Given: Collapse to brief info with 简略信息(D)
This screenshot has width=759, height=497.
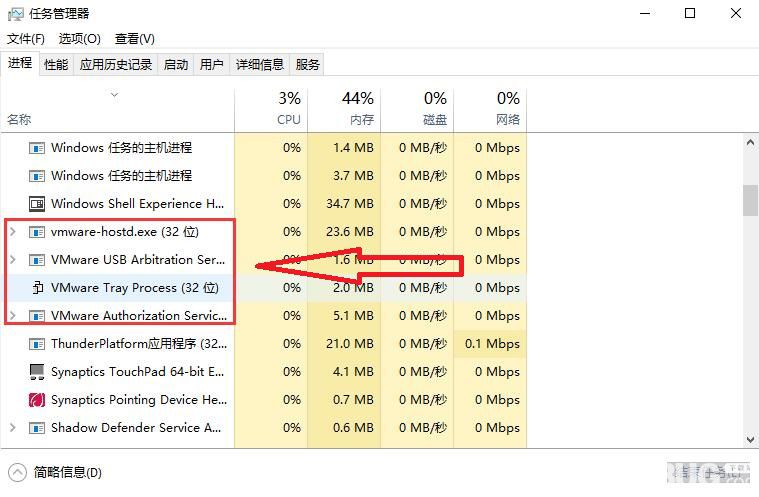Looking at the screenshot, I should coord(56,472).
